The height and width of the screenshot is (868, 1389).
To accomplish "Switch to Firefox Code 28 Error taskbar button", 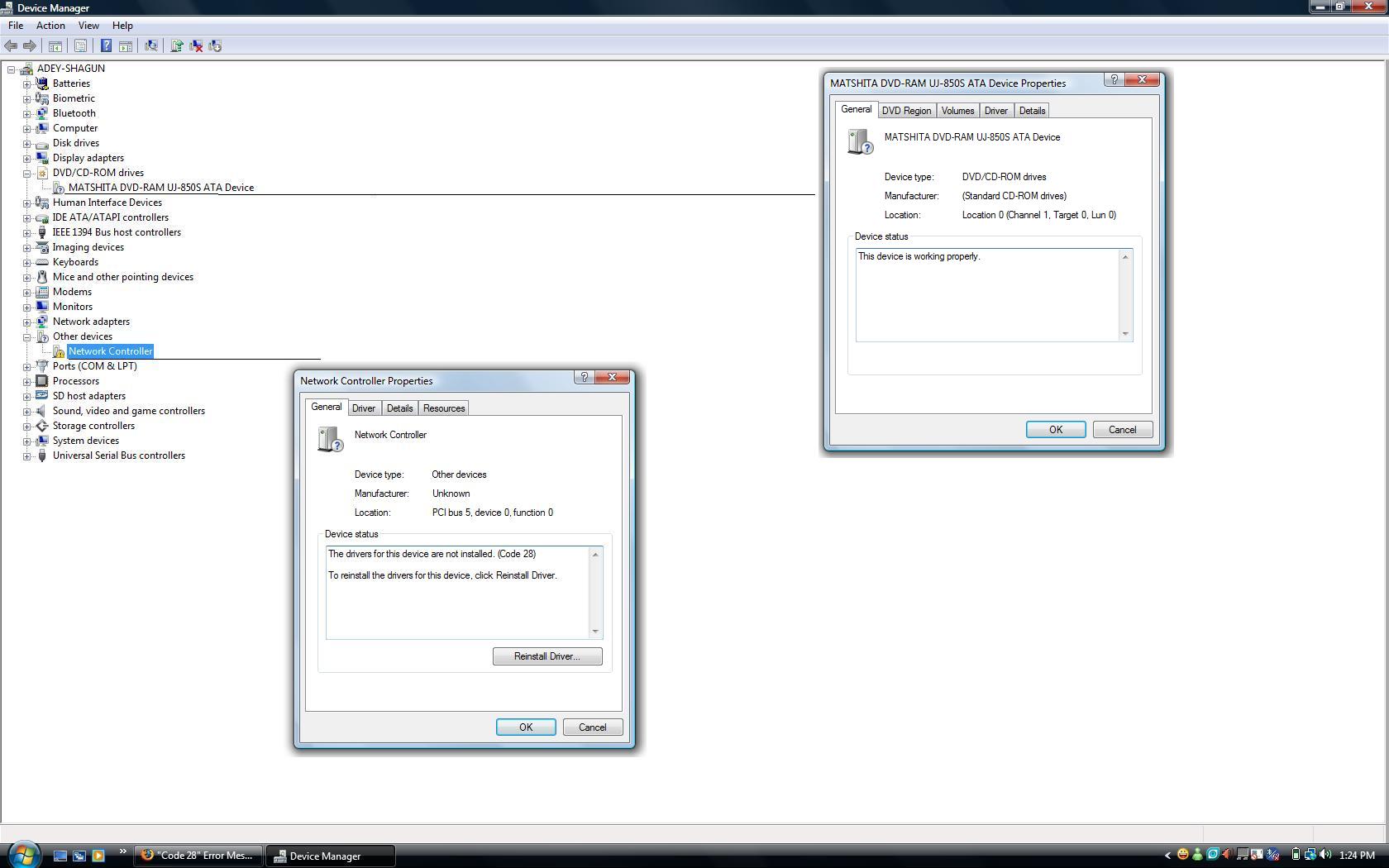I will tap(198, 856).
